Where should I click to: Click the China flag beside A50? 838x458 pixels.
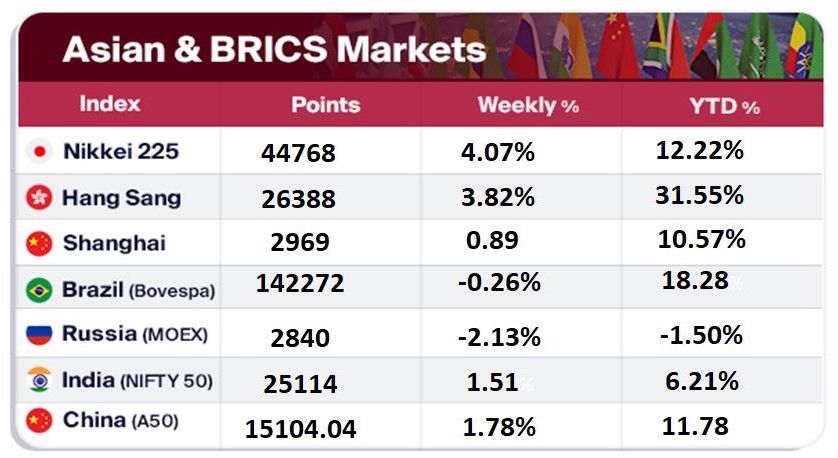coord(40,422)
